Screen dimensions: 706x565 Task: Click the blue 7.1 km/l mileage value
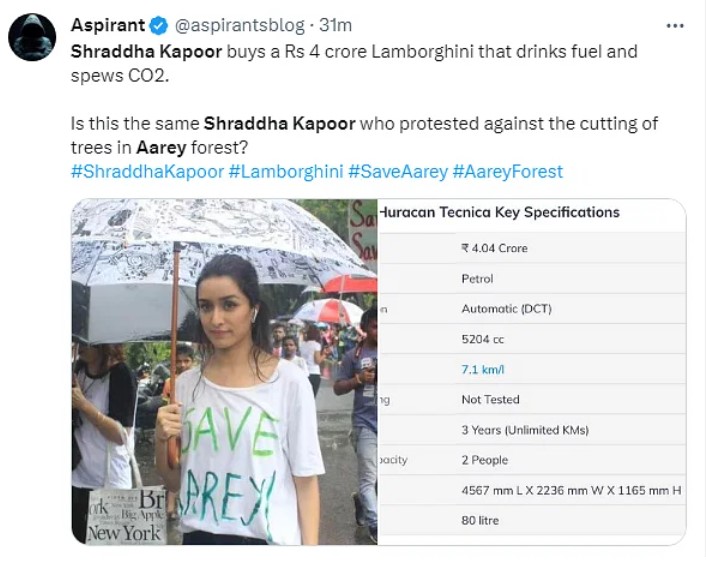click(x=476, y=369)
